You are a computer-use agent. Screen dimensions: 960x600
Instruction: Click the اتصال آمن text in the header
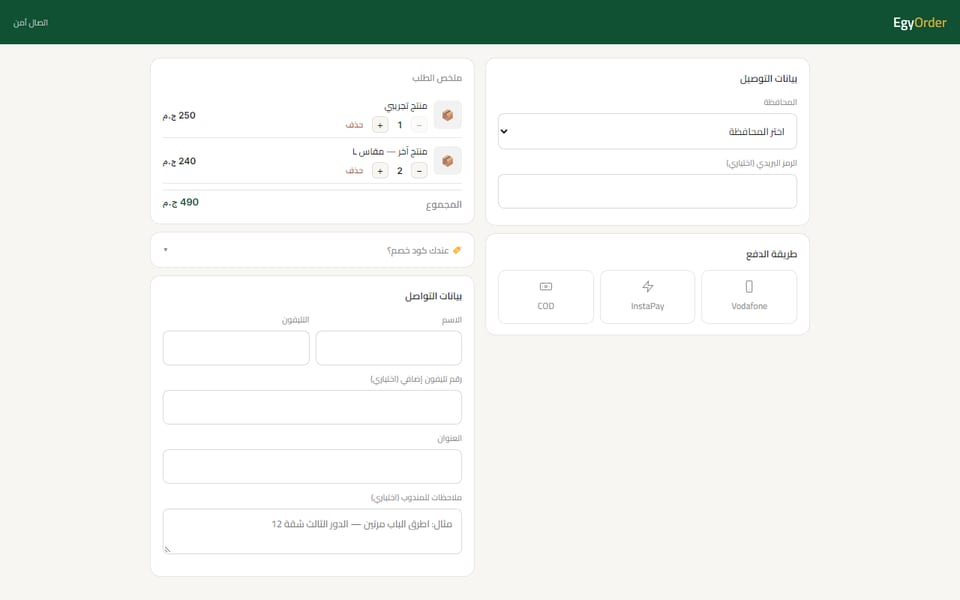31,23
